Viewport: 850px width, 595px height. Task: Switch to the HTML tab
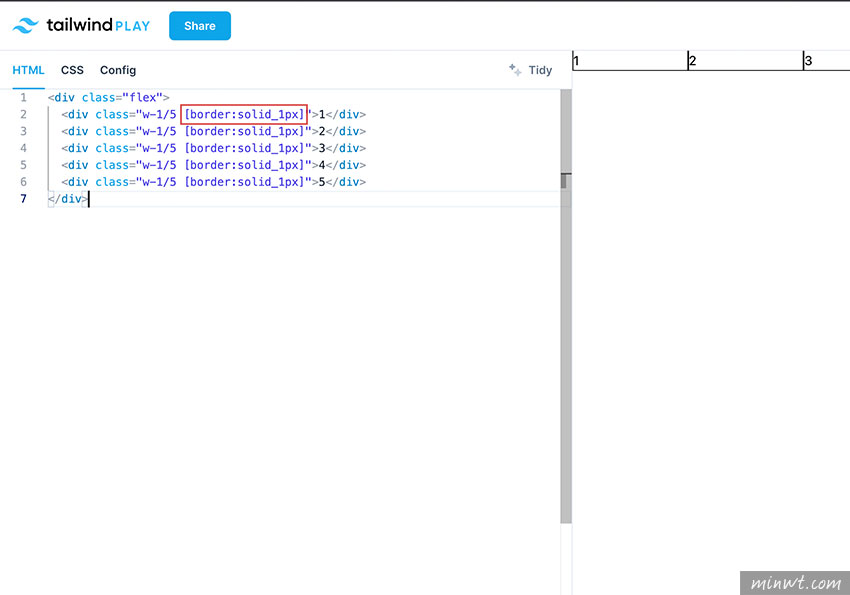[x=28, y=70]
